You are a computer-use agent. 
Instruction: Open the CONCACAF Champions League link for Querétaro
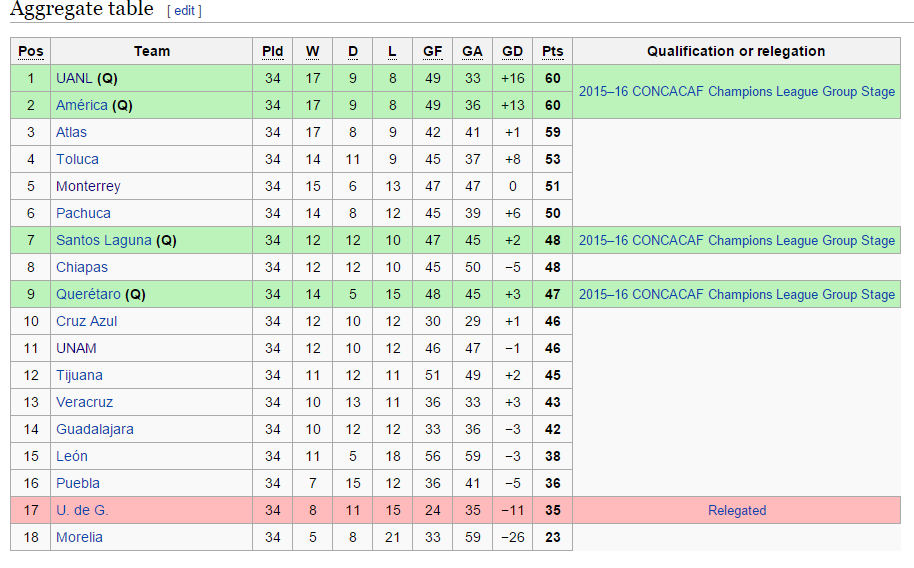click(x=737, y=294)
